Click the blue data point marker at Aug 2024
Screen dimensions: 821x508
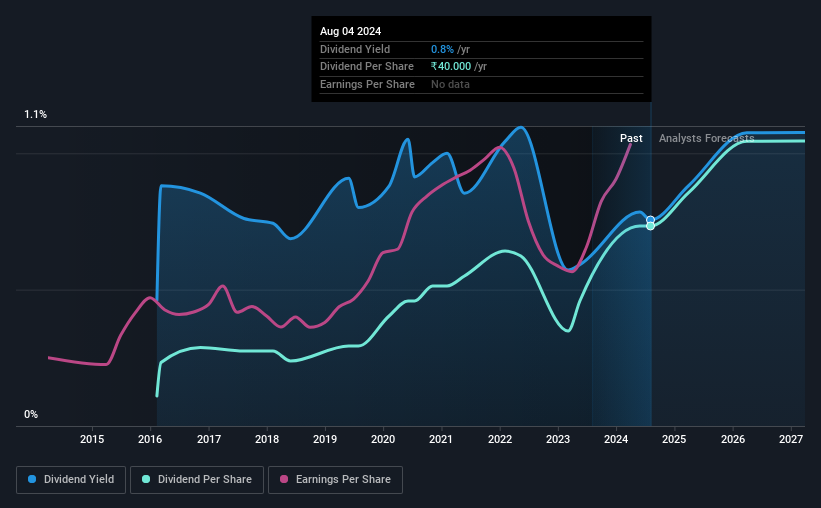(x=650, y=220)
